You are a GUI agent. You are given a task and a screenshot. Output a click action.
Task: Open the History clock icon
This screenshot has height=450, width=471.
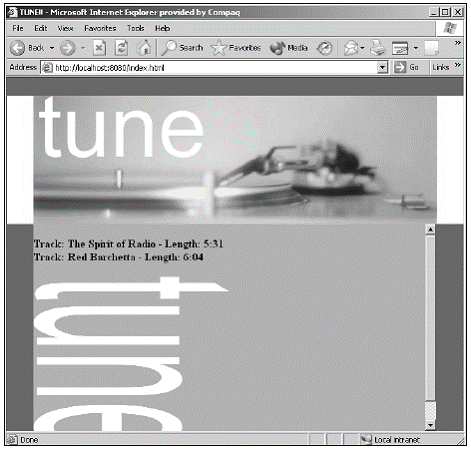point(324,48)
